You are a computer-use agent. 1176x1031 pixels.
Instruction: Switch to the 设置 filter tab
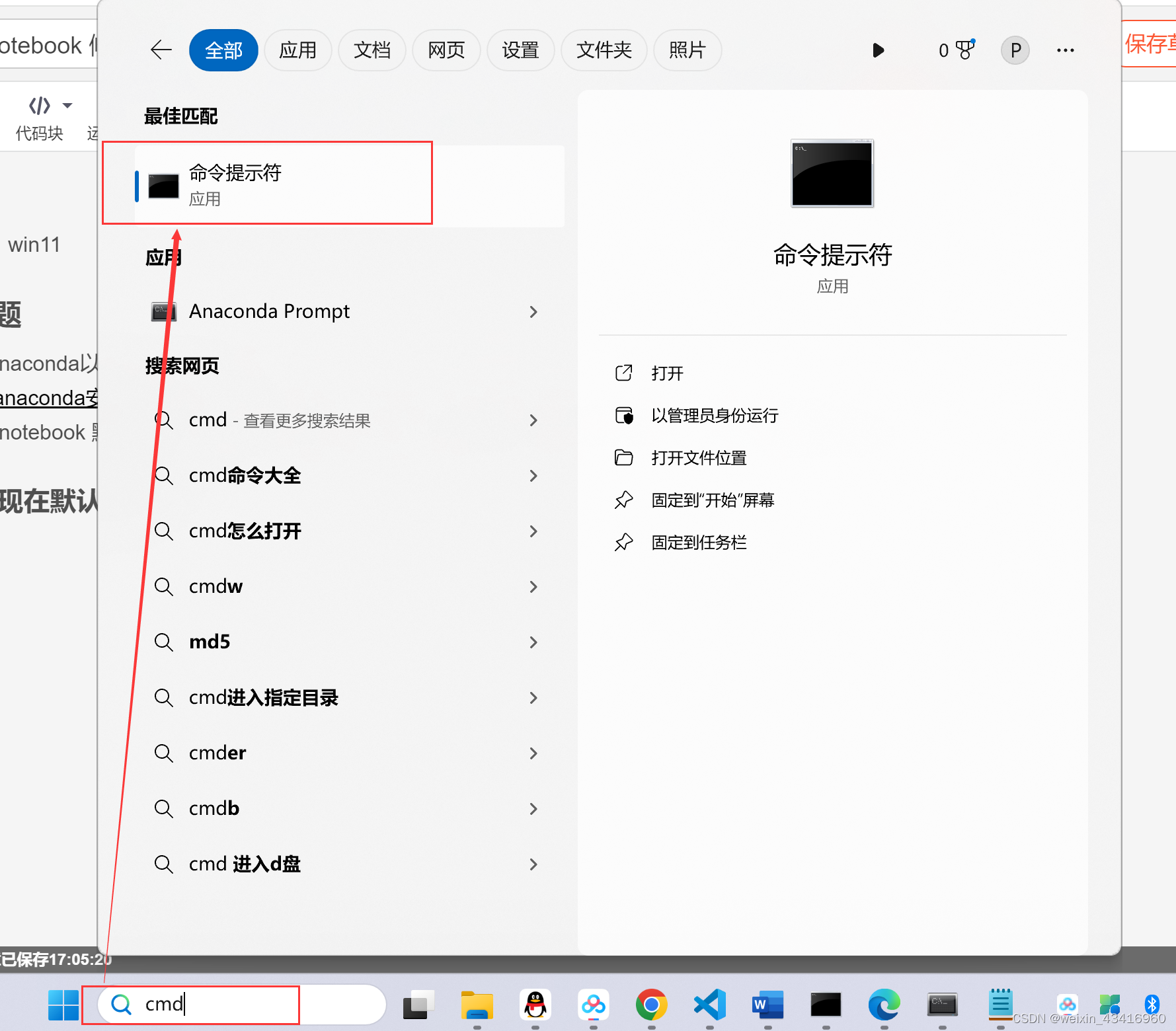520,50
